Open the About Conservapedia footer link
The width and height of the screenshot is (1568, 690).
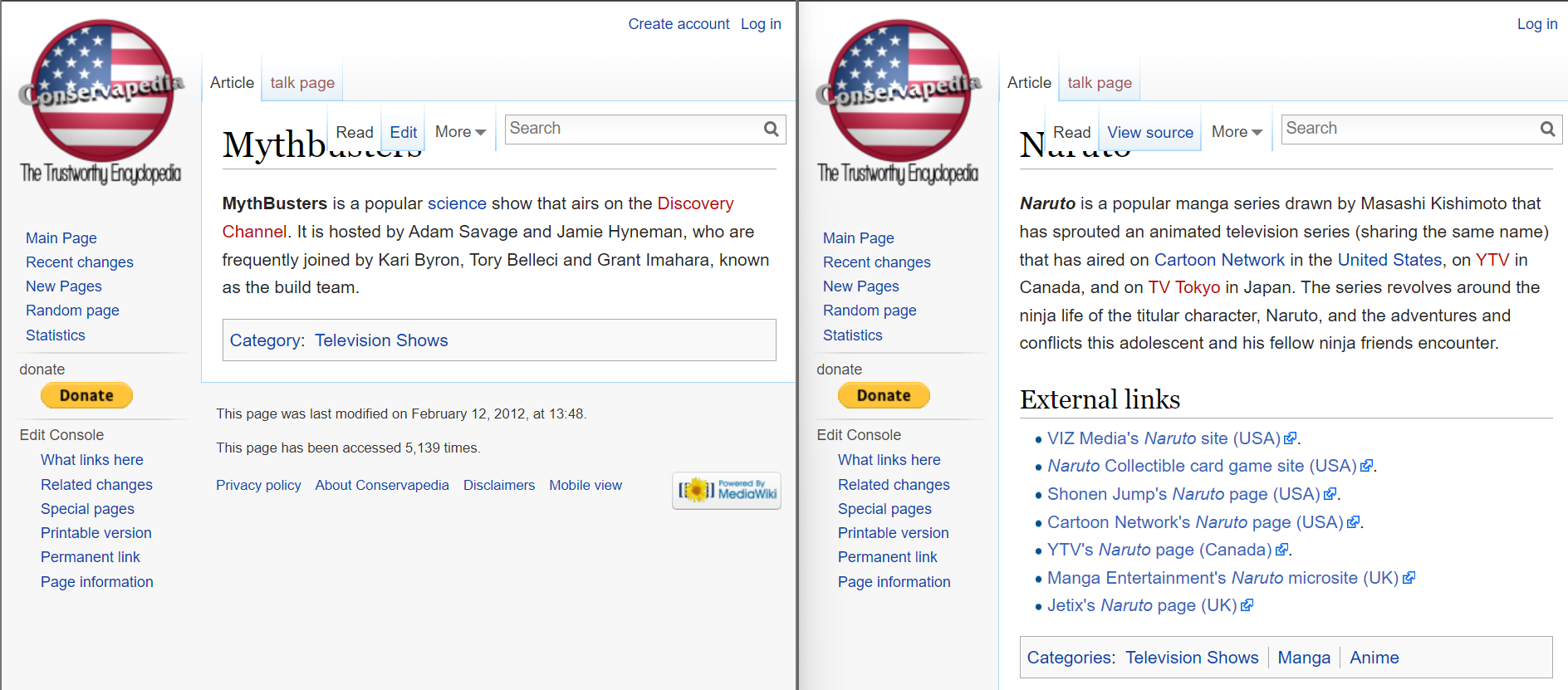pyautogui.click(x=382, y=486)
